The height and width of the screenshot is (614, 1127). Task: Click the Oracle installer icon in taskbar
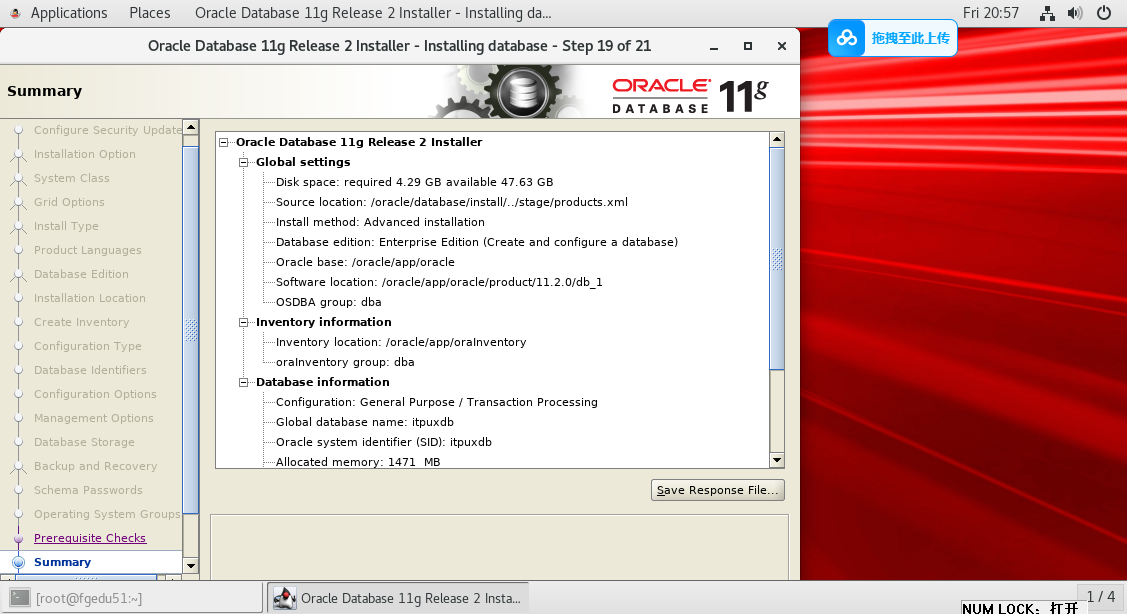pos(285,597)
